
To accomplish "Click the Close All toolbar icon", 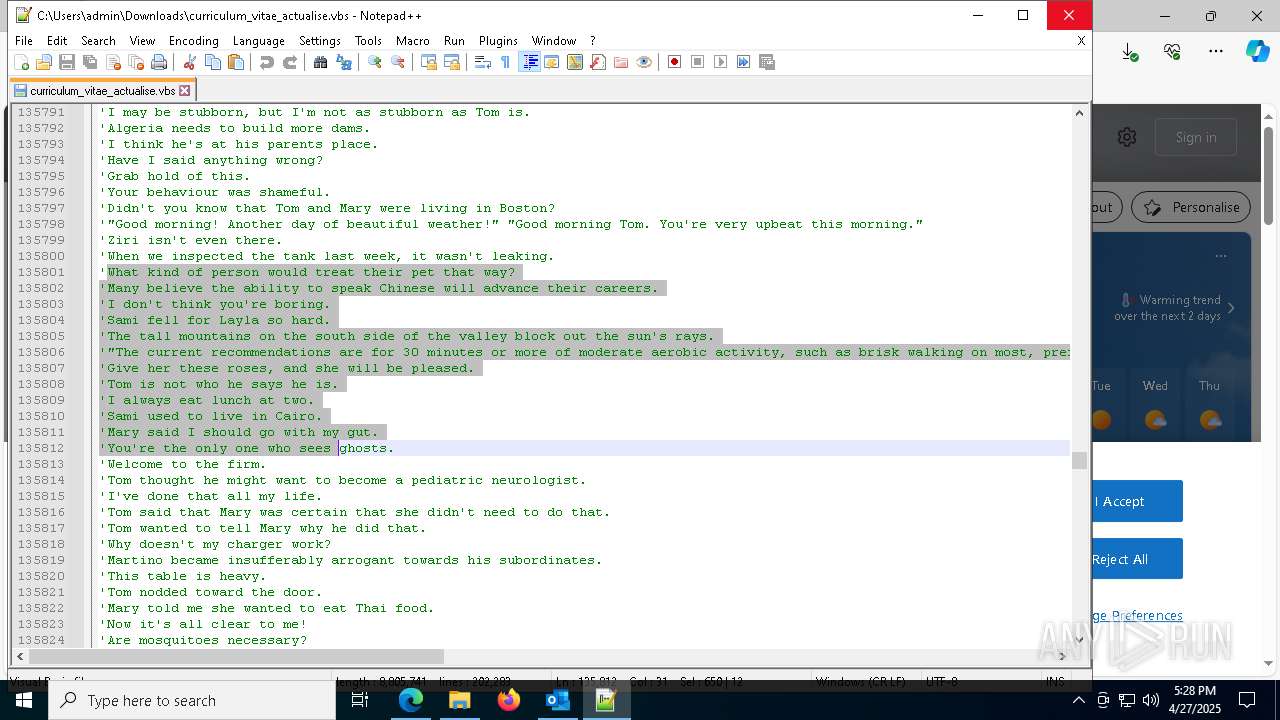I will [136, 62].
